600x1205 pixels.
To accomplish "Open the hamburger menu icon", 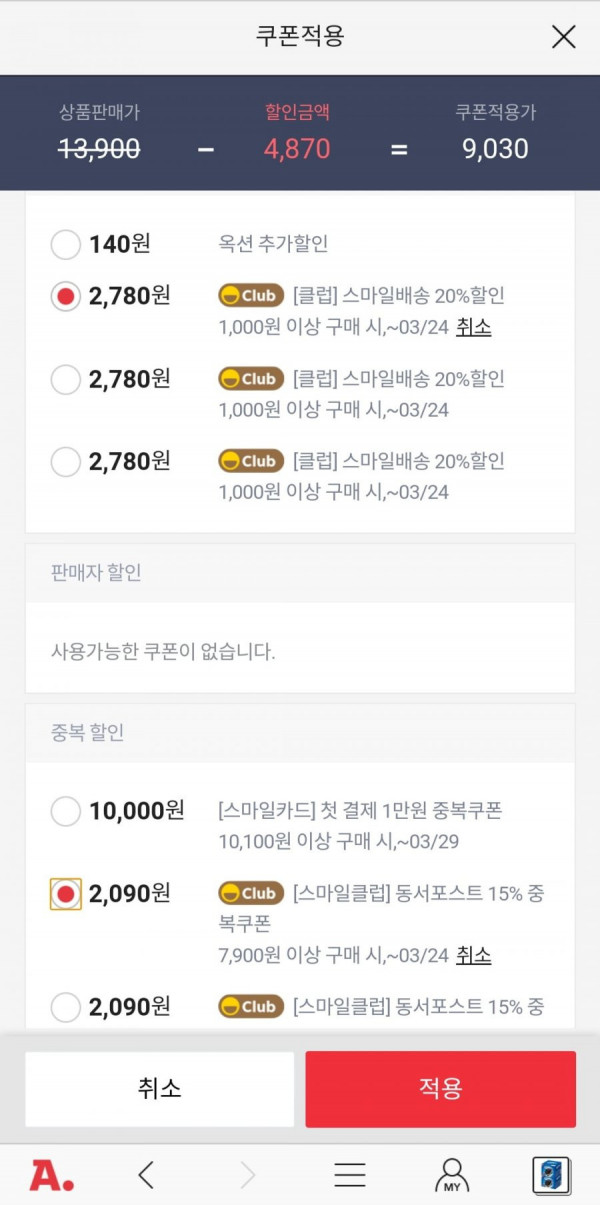I will pos(350,1175).
